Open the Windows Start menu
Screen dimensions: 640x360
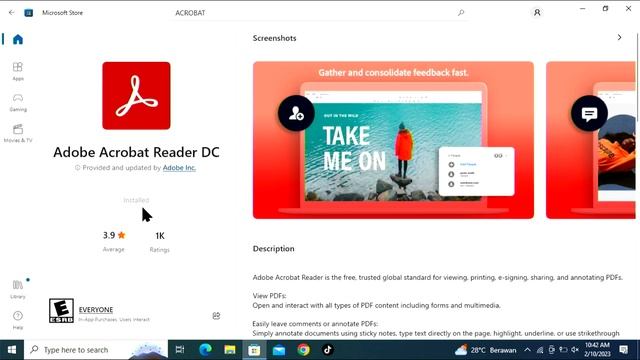point(12,350)
